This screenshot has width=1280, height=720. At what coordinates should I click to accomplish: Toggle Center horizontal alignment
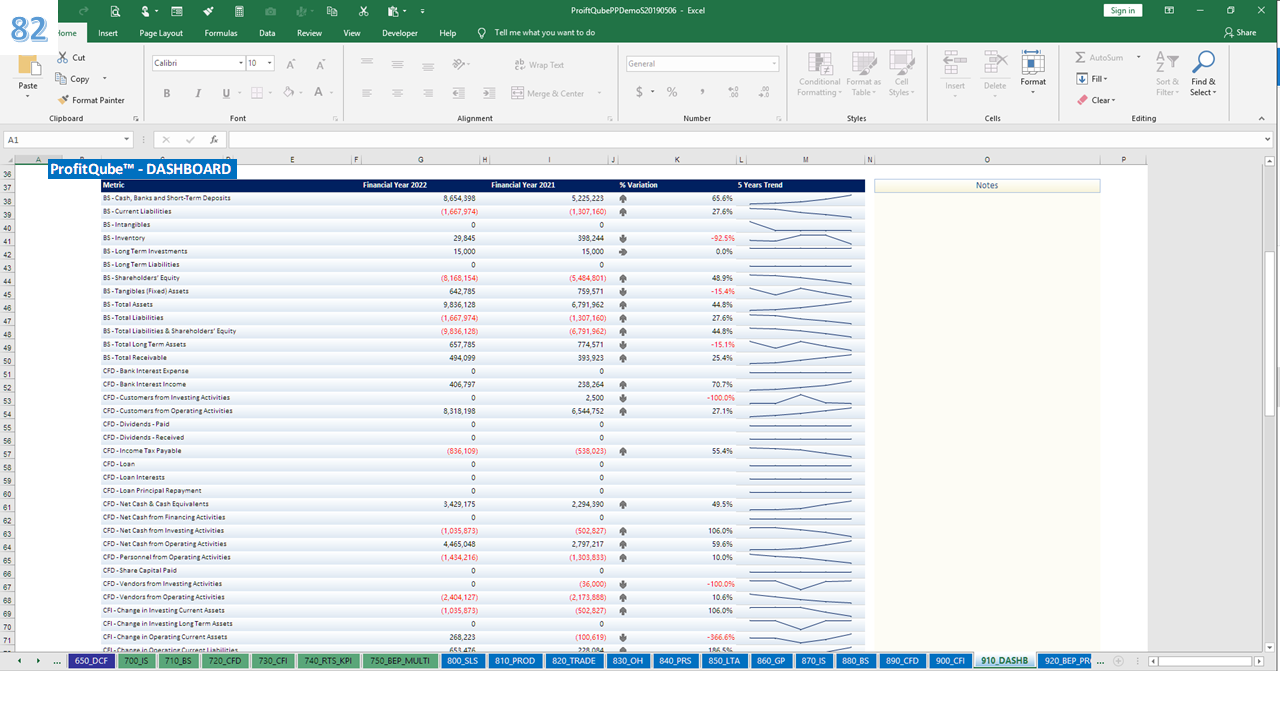(398, 93)
